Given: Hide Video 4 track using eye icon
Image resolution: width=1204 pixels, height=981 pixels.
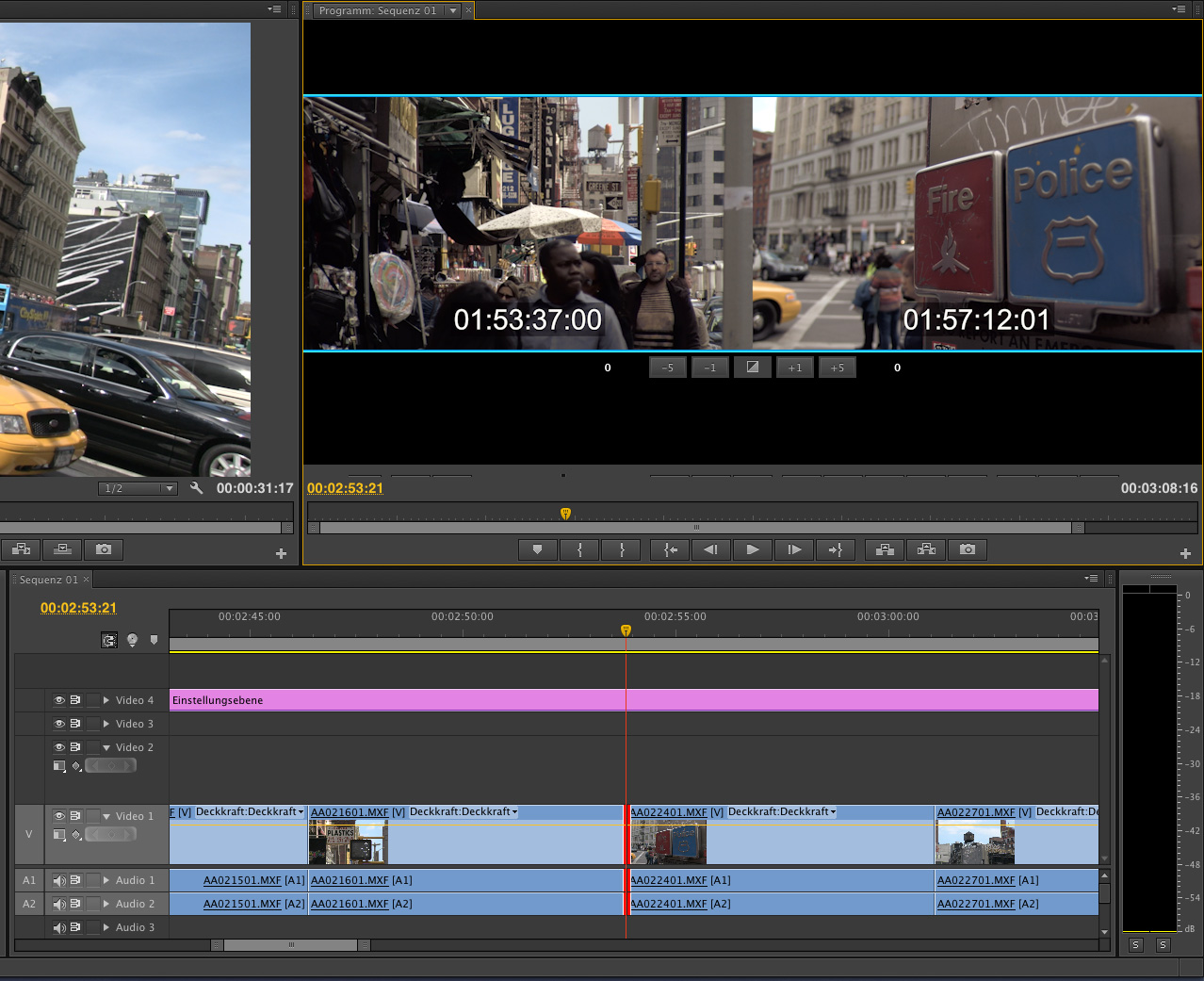Looking at the screenshot, I should [58, 700].
